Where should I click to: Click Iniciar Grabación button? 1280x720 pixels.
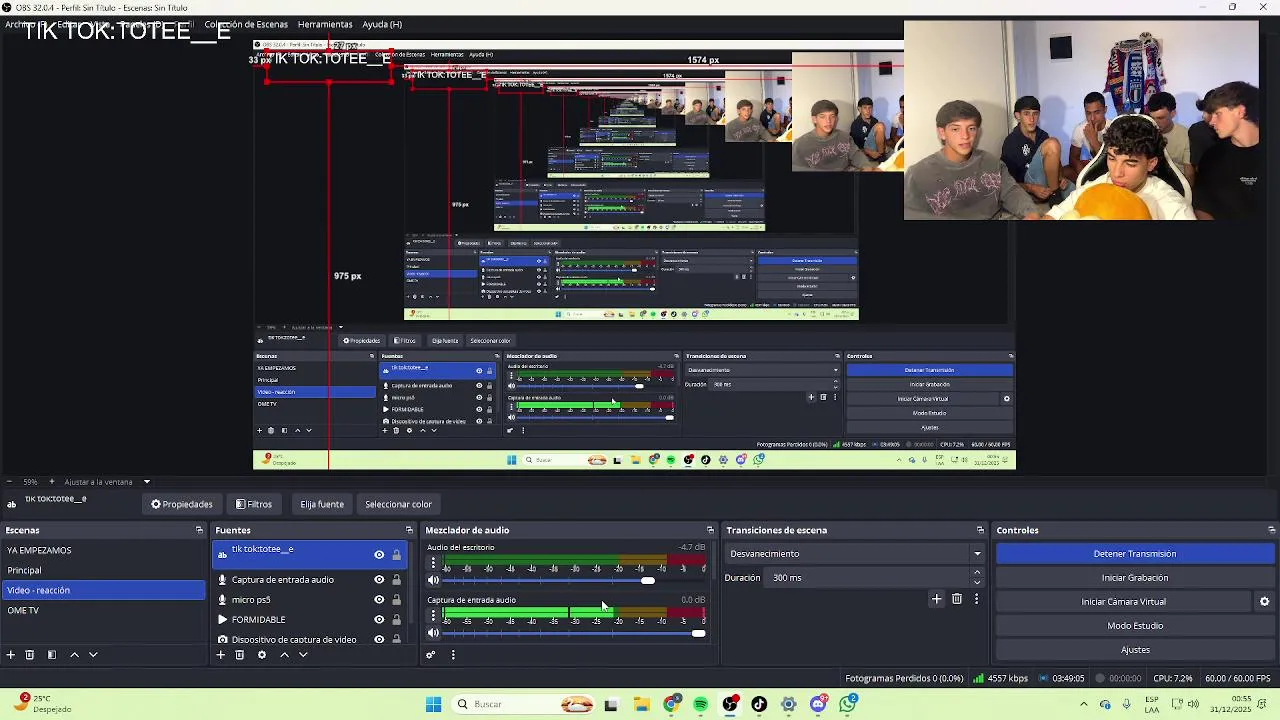click(1135, 578)
